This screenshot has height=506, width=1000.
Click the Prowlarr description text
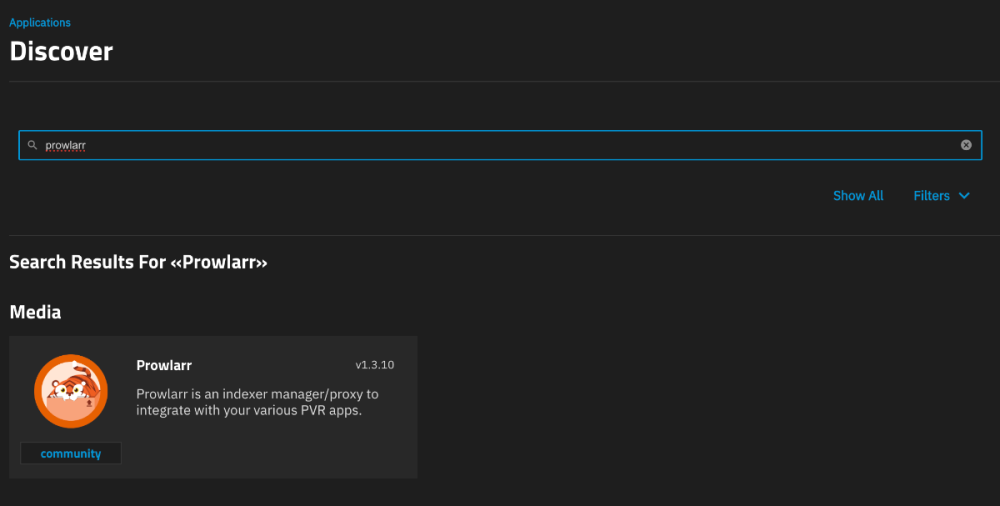[x=257, y=402]
